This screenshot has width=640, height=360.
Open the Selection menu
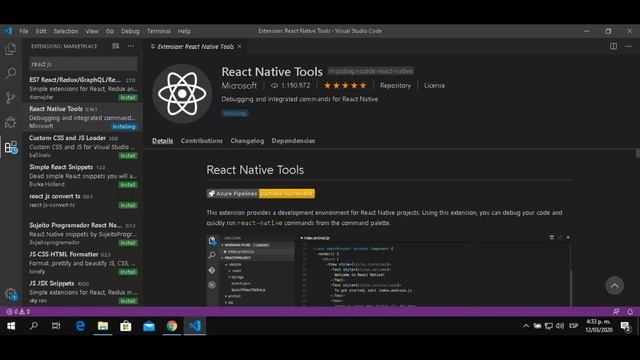click(66, 31)
